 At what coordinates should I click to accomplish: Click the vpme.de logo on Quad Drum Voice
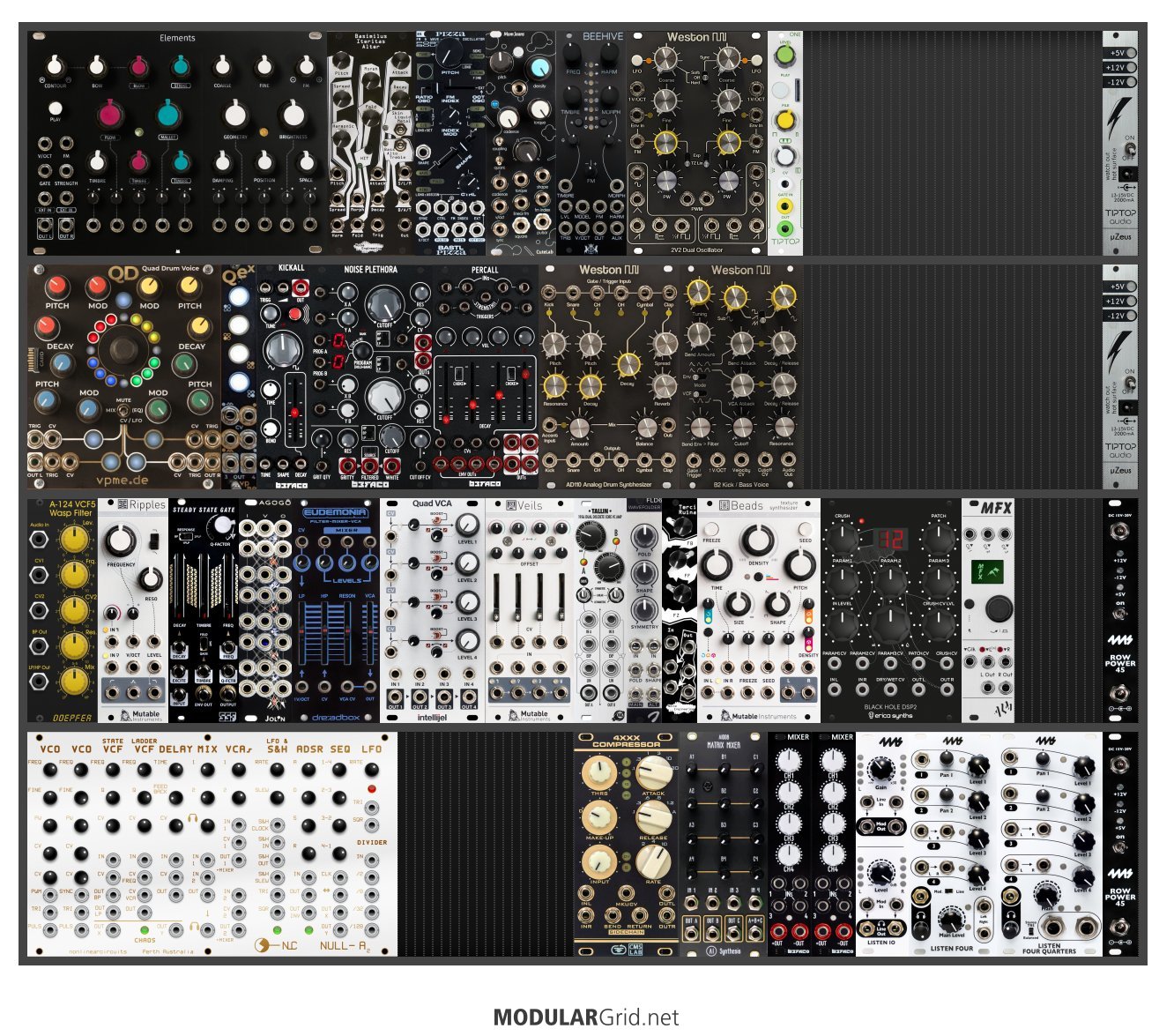coord(123,481)
